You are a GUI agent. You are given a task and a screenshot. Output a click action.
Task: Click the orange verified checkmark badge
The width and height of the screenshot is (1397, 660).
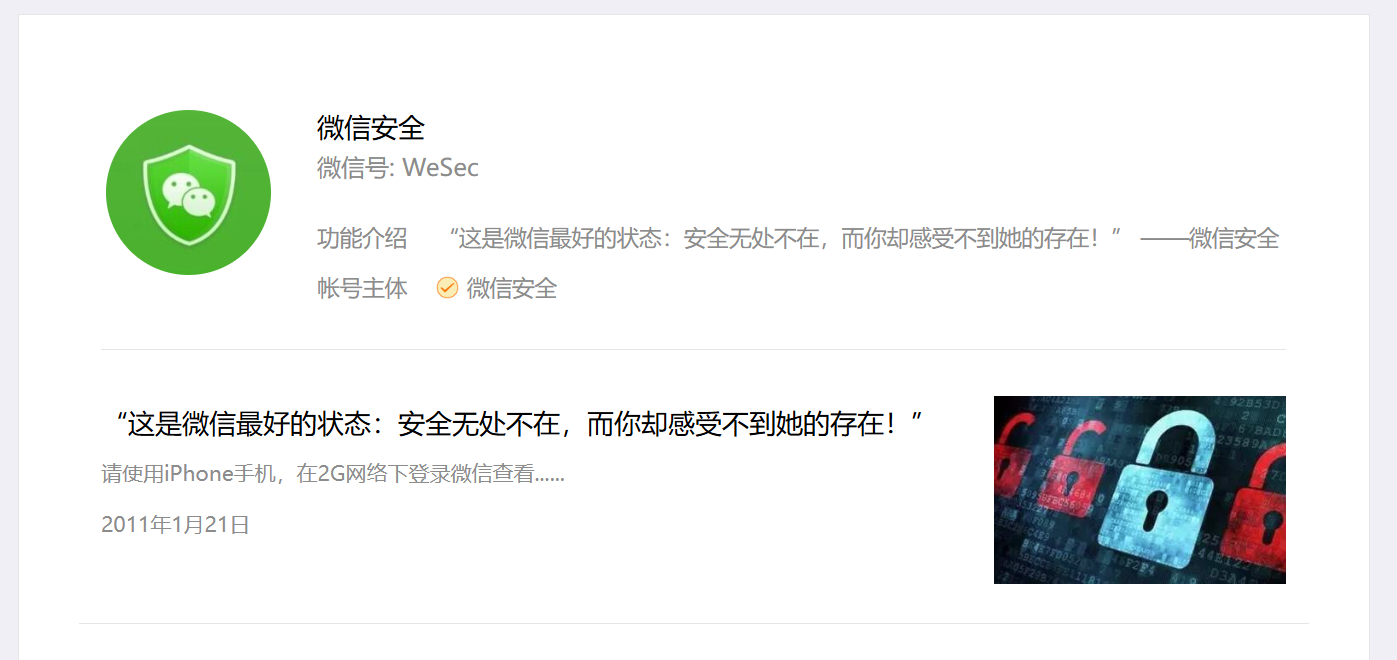[447, 288]
